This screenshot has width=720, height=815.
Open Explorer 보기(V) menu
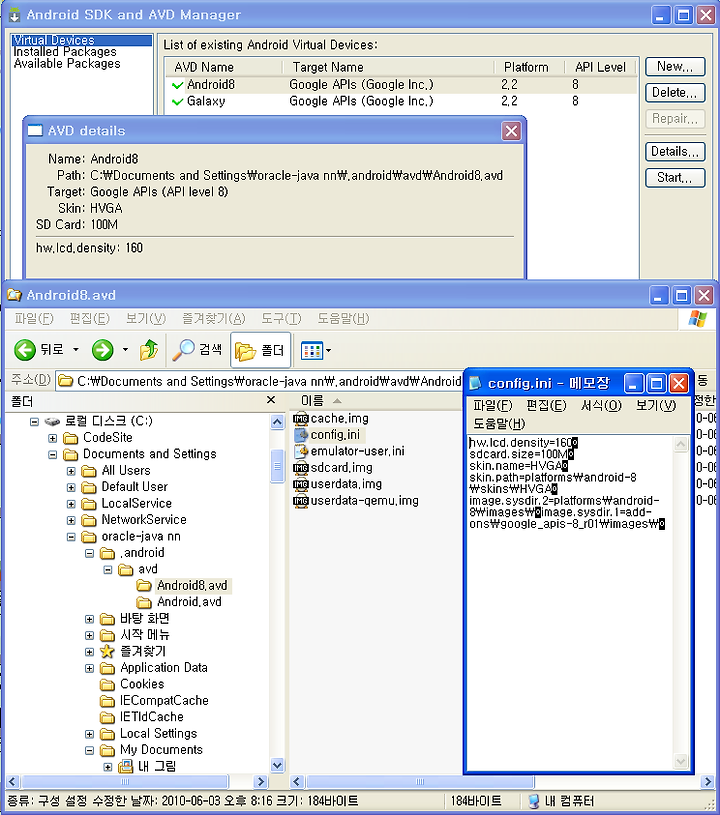click(x=146, y=319)
